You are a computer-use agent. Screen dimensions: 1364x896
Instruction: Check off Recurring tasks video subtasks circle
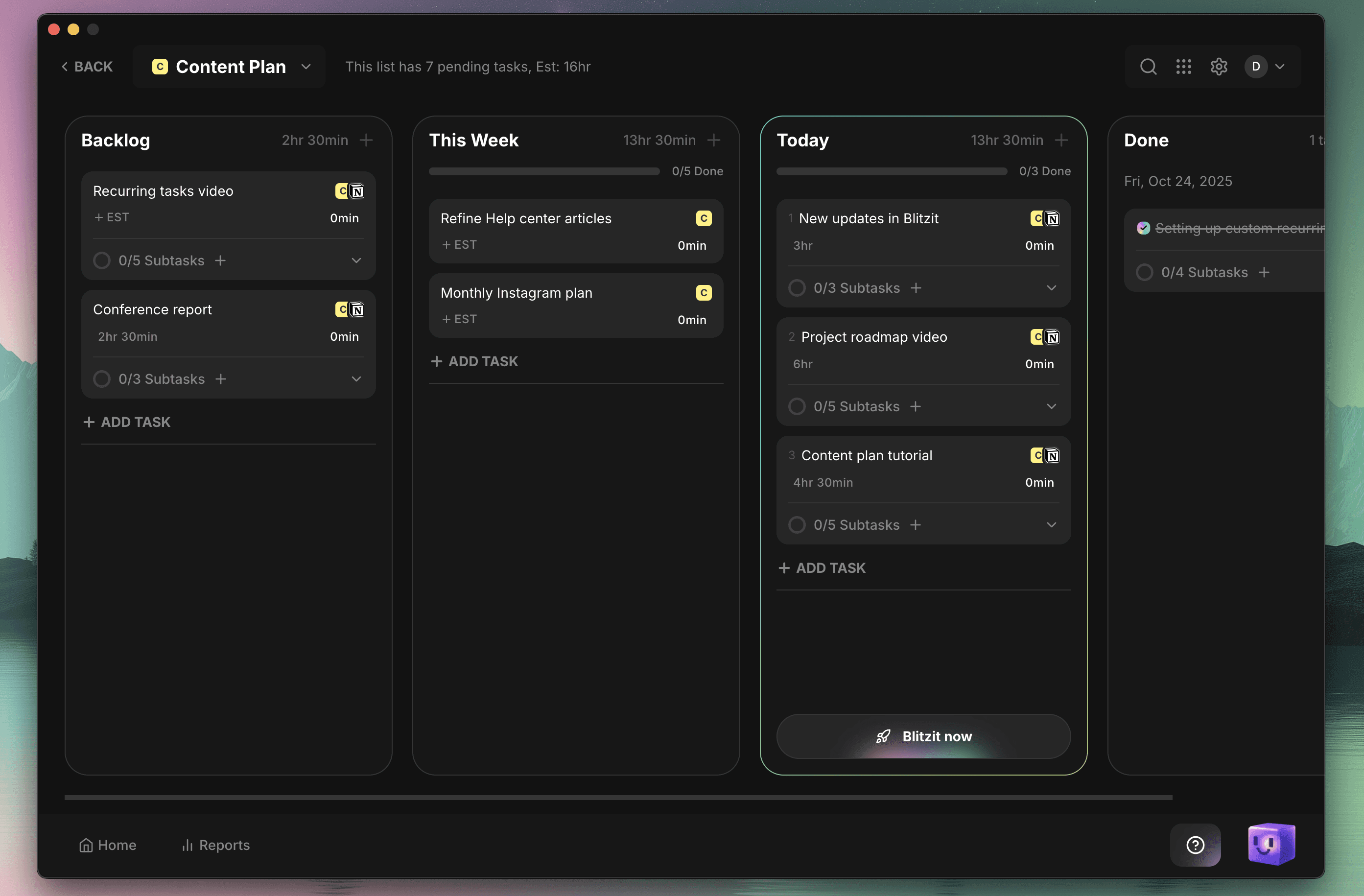[102, 260]
